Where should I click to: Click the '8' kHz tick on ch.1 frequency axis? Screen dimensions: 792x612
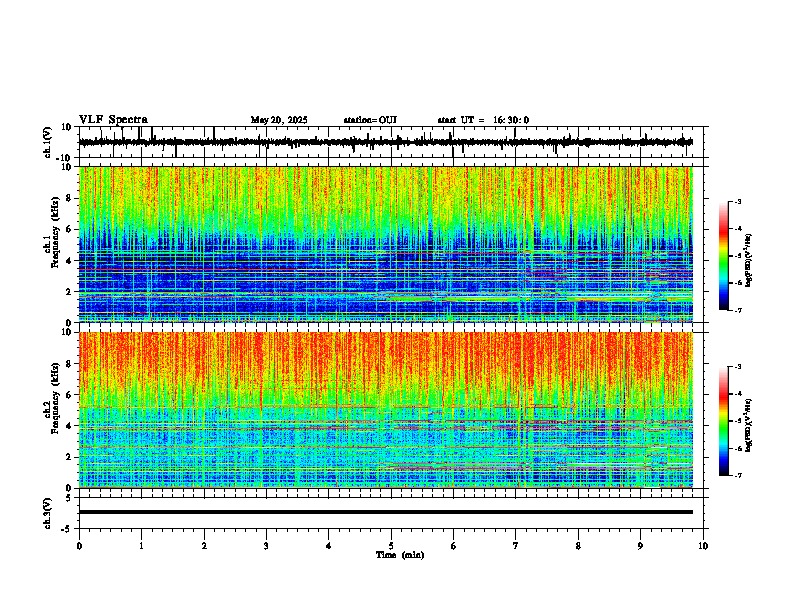pyautogui.click(x=69, y=198)
